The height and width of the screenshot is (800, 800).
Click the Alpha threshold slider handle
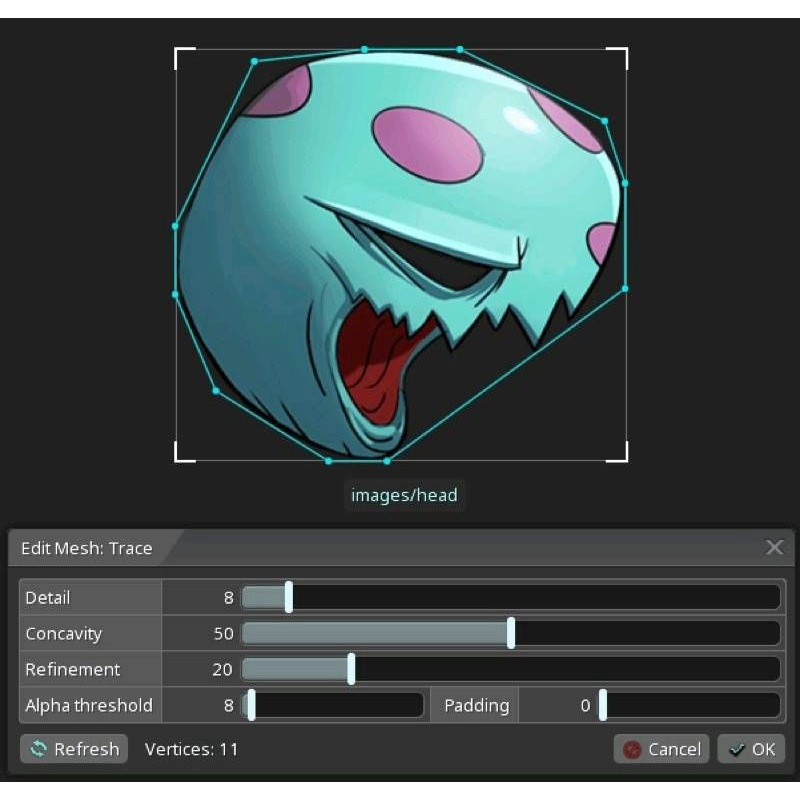[252, 705]
